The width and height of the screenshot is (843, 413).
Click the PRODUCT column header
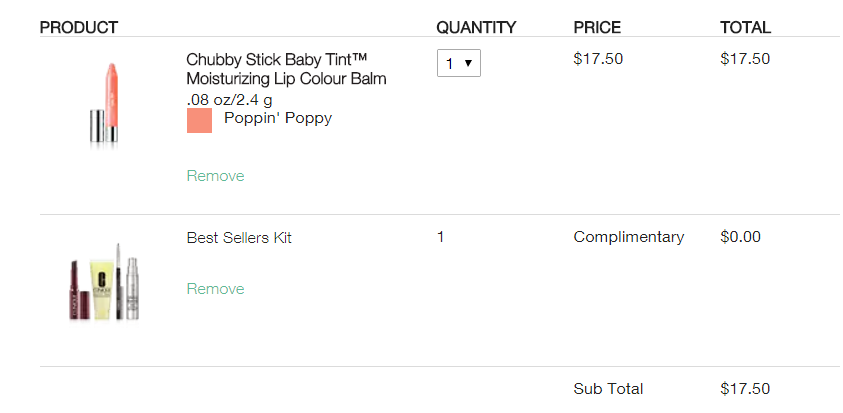click(78, 27)
